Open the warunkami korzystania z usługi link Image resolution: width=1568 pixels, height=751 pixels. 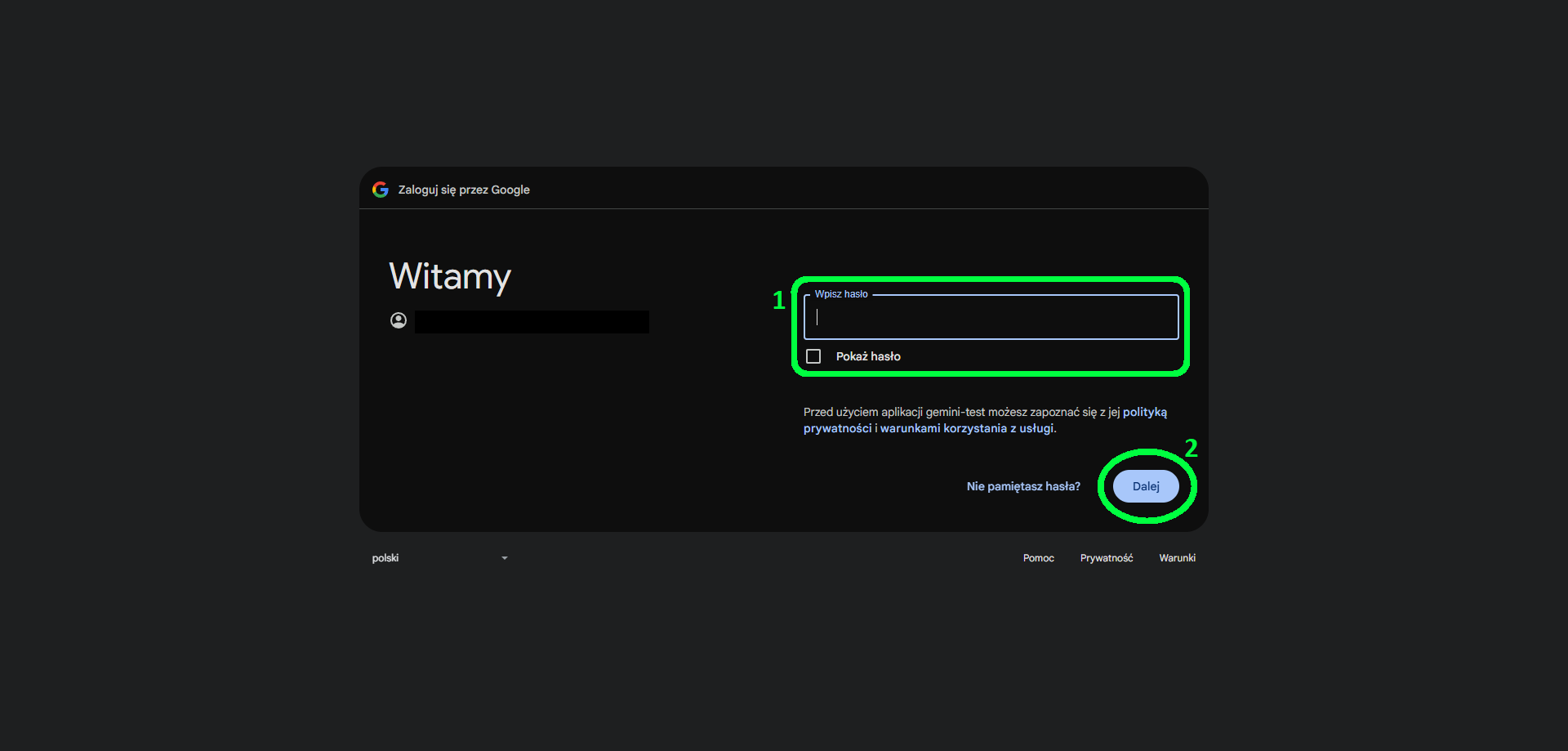pos(967,428)
